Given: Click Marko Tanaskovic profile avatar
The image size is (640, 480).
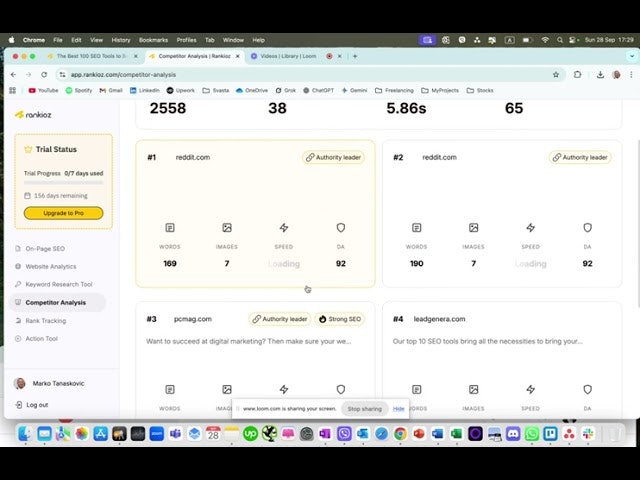Looking at the screenshot, I should click(x=20, y=384).
